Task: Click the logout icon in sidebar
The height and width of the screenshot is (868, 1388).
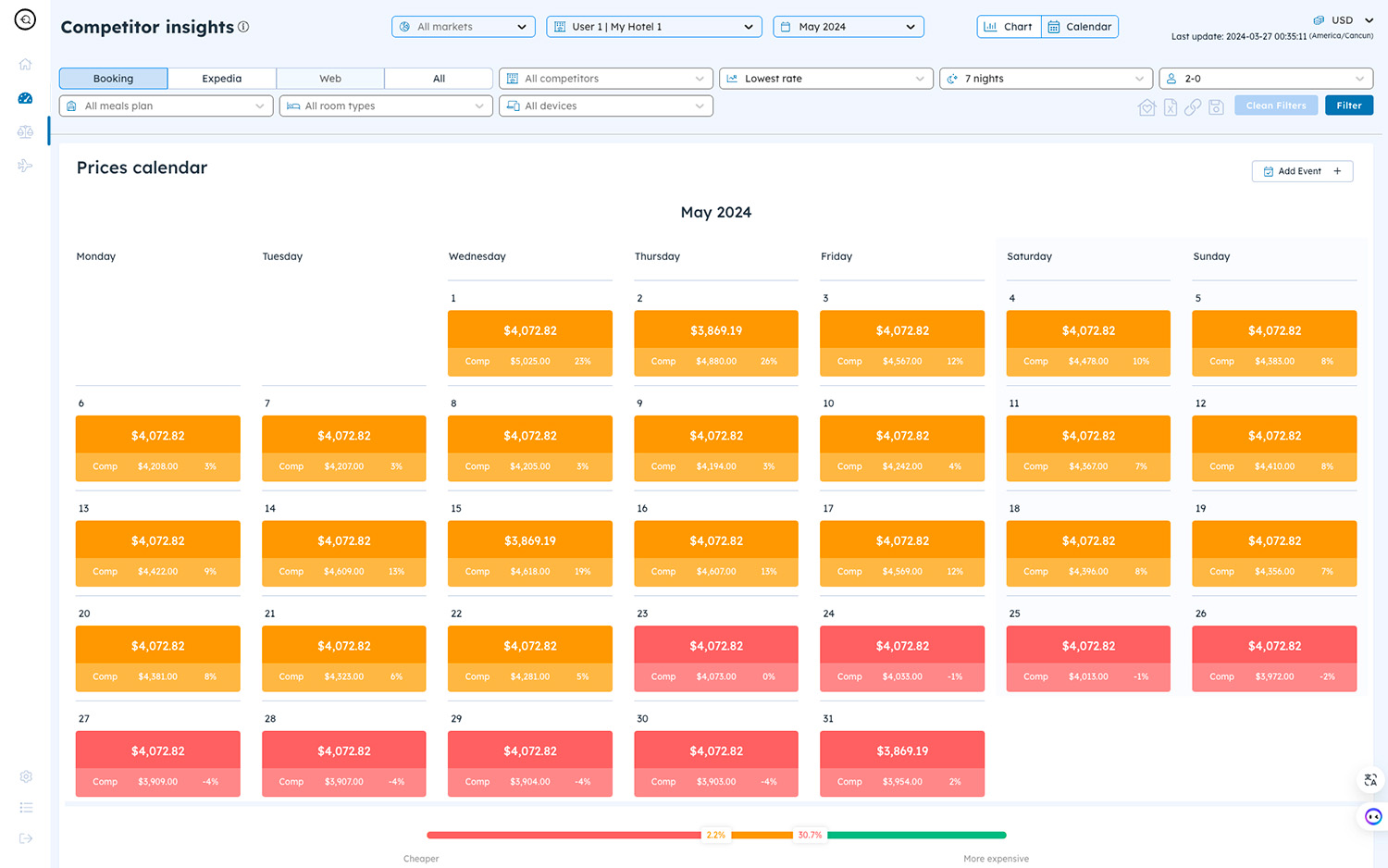Action: click(26, 838)
